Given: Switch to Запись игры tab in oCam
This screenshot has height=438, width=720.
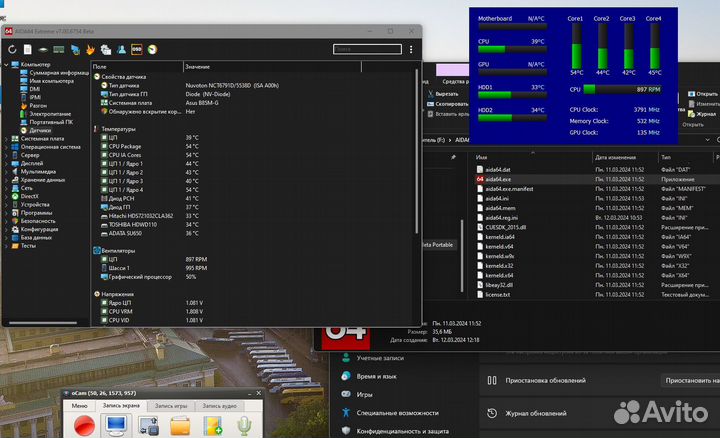Looking at the screenshot, I should click(x=171, y=406).
